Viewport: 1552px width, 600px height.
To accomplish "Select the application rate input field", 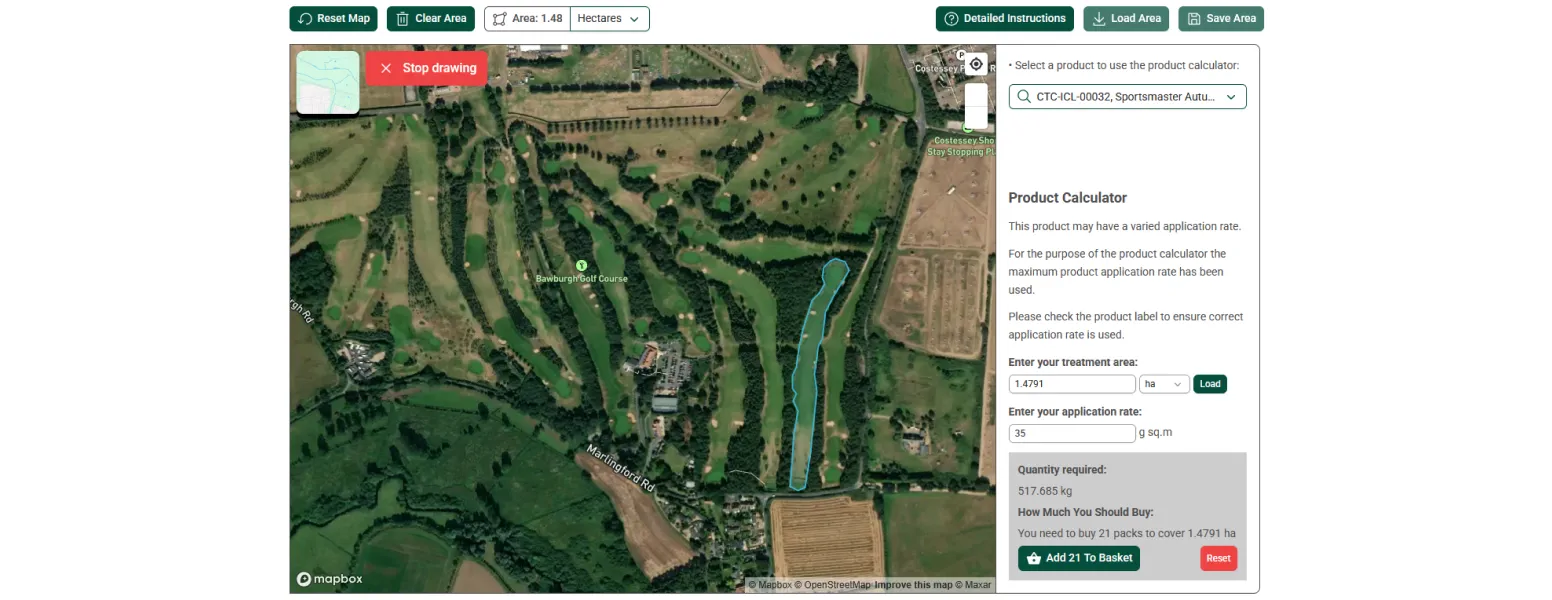I will click(x=1071, y=432).
